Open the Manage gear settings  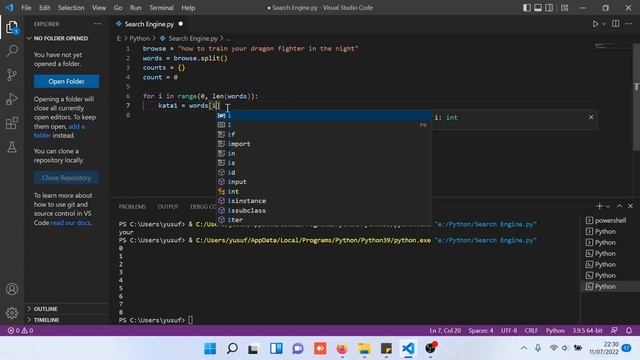coord(12,313)
